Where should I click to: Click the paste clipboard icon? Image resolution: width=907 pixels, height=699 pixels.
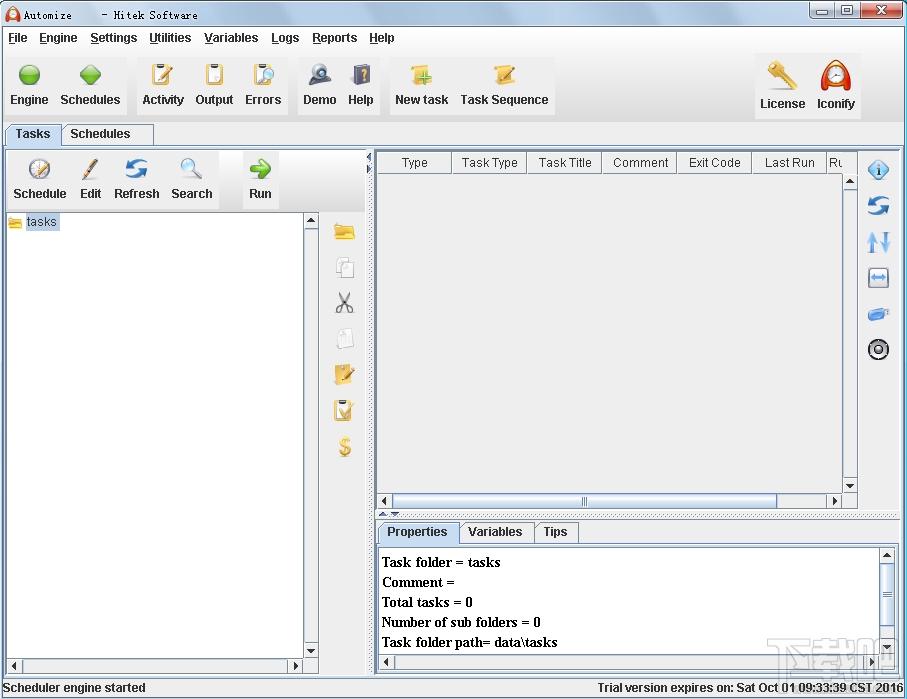pyautogui.click(x=345, y=339)
